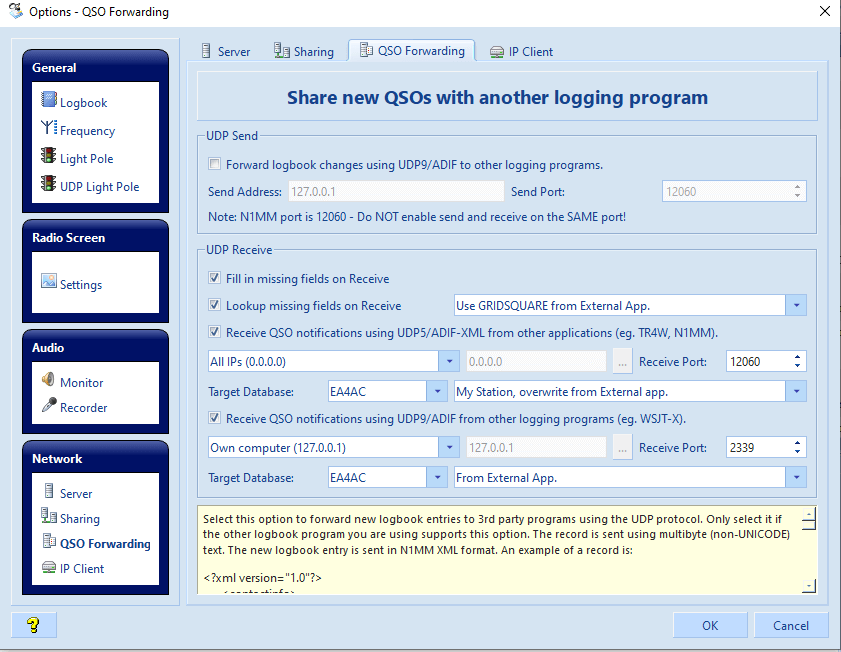Expand the Own computer (127.0.0.1) dropdown

click(x=449, y=449)
